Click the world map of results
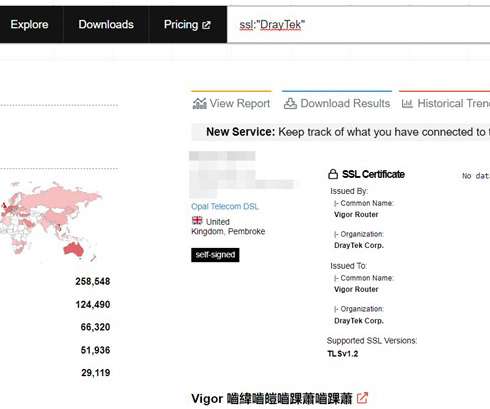Viewport: 490px width, 409px height. 51,222
